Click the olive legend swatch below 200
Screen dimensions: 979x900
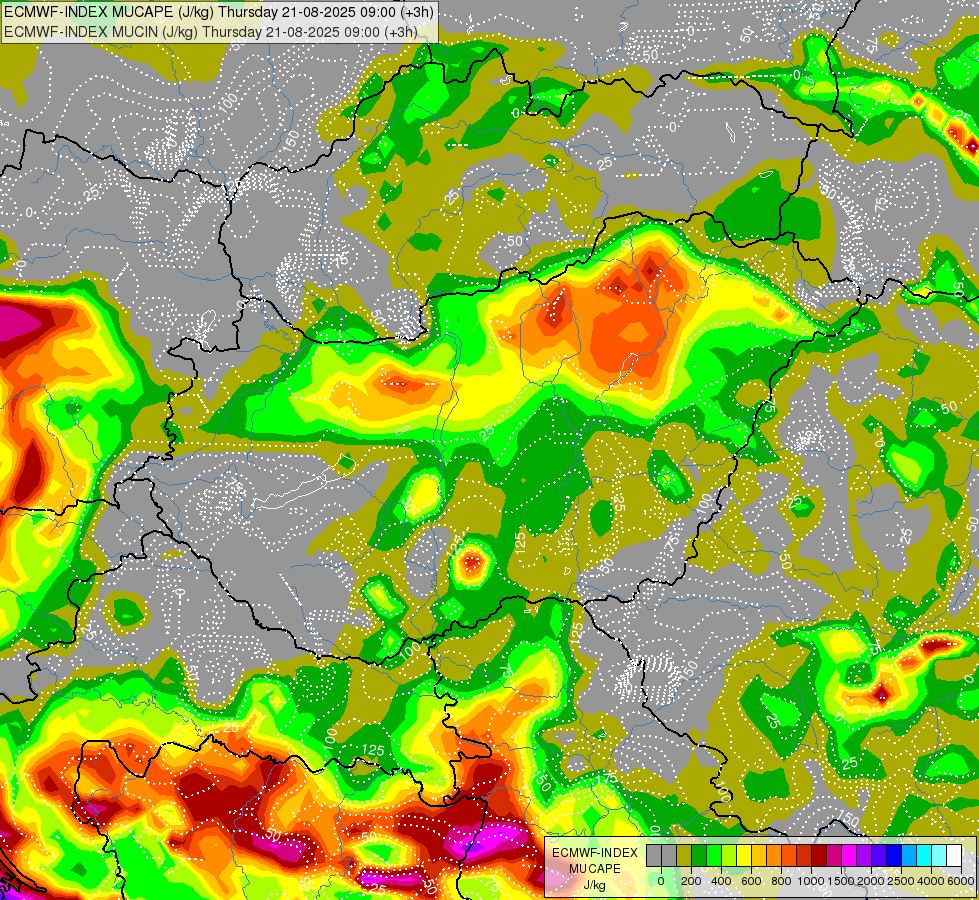pos(684,855)
